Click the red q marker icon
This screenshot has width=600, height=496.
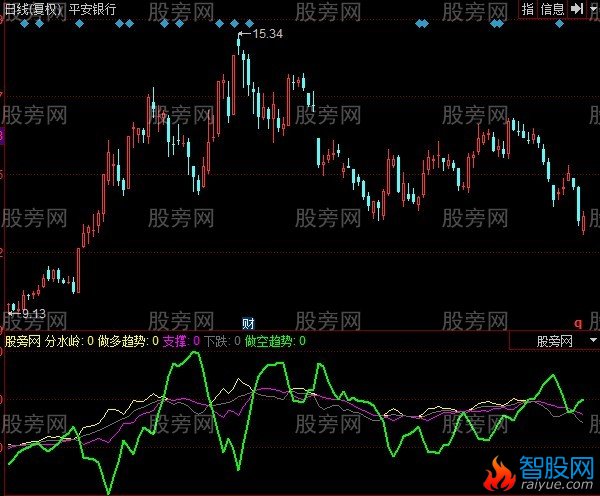(x=578, y=324)
